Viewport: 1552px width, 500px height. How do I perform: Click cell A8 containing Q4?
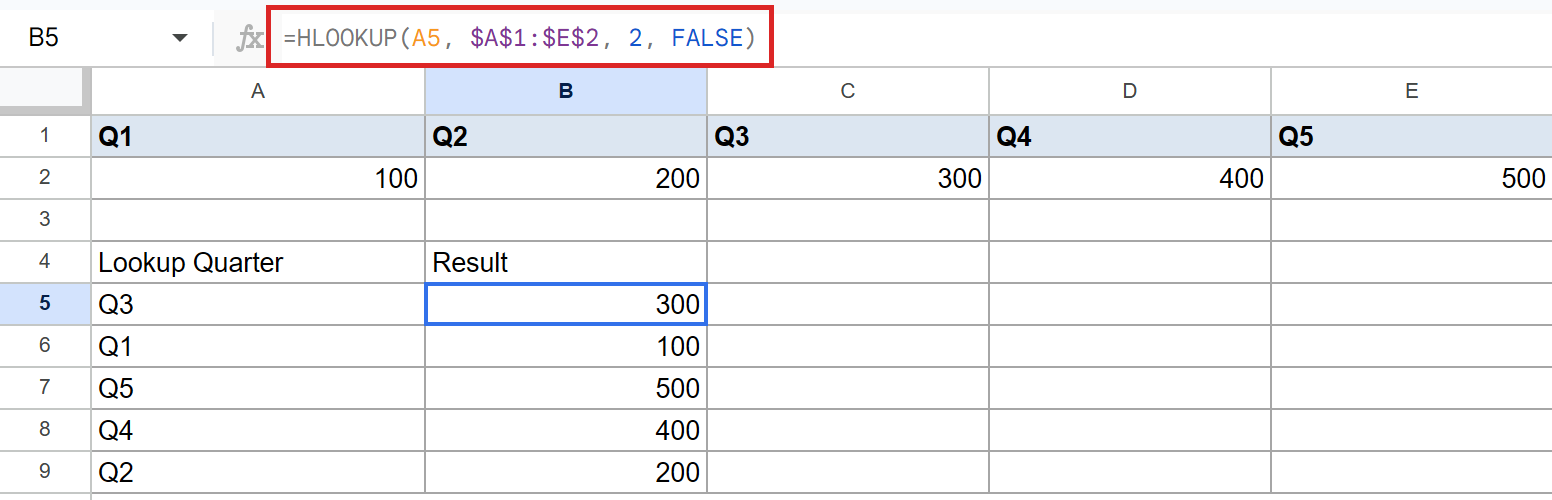[x=258, y=430]
